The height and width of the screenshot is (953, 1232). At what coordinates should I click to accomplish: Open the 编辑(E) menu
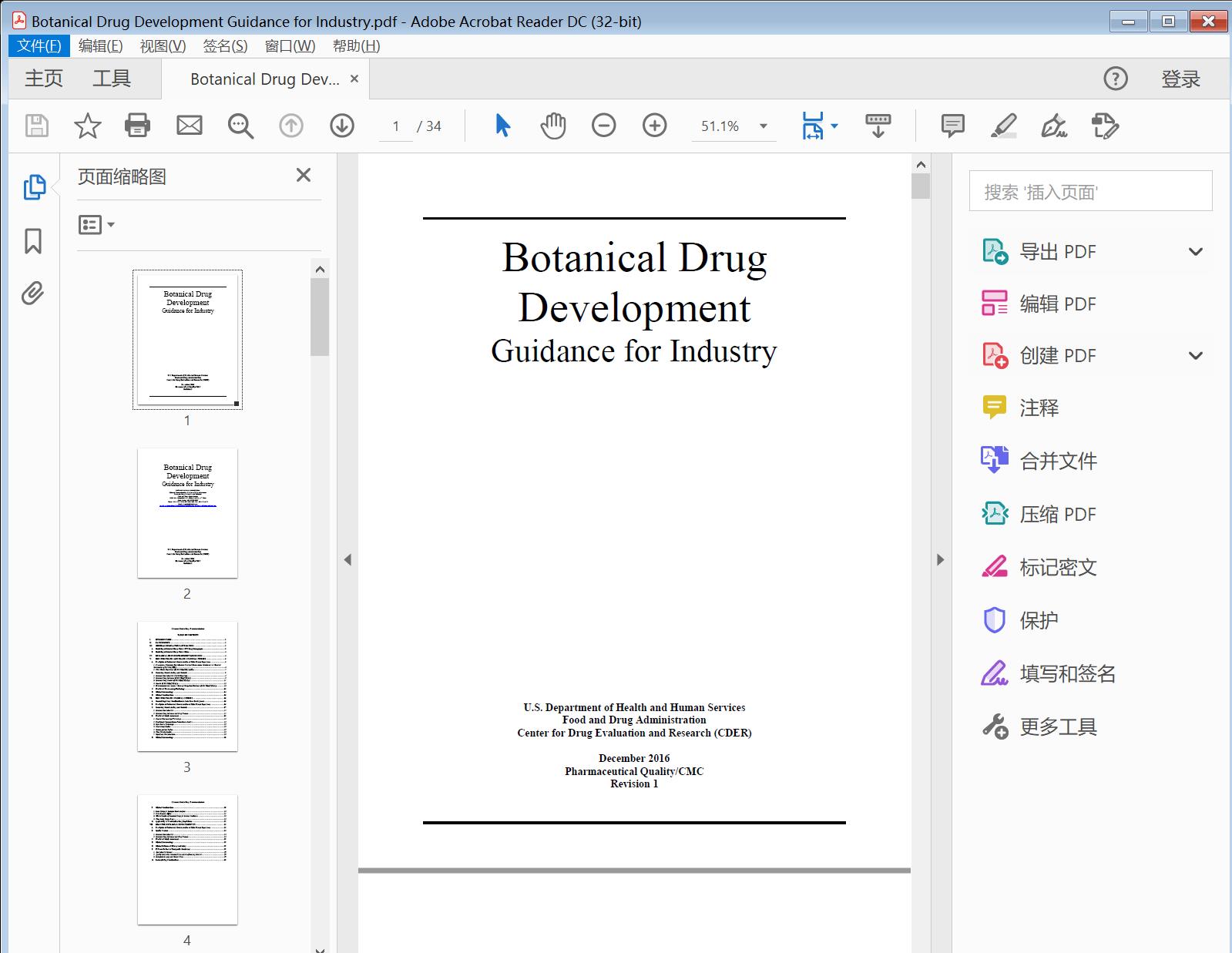point(100,45)
